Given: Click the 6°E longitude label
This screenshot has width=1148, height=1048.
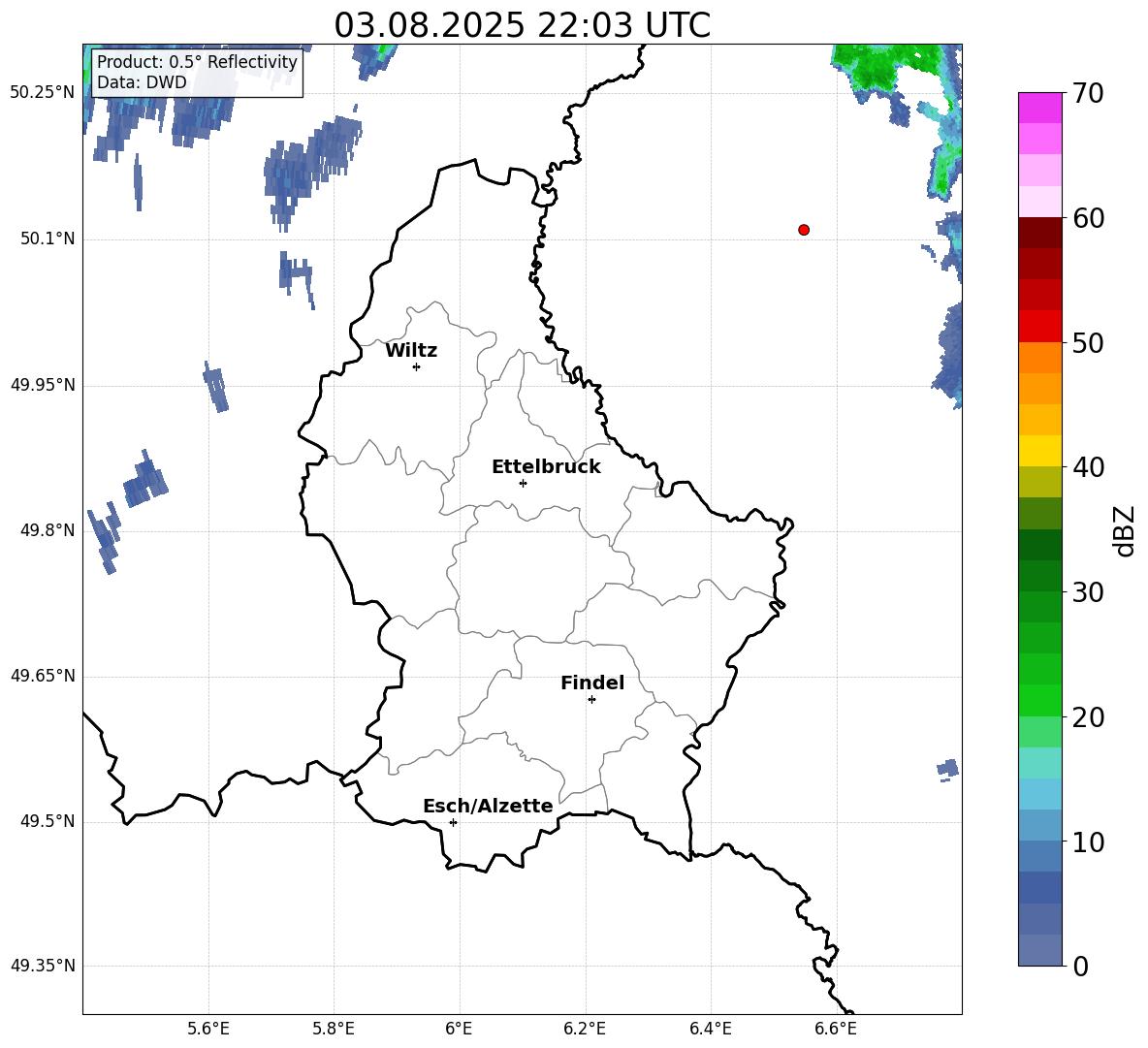Looking at the screenshot, I should (459, 1029).
